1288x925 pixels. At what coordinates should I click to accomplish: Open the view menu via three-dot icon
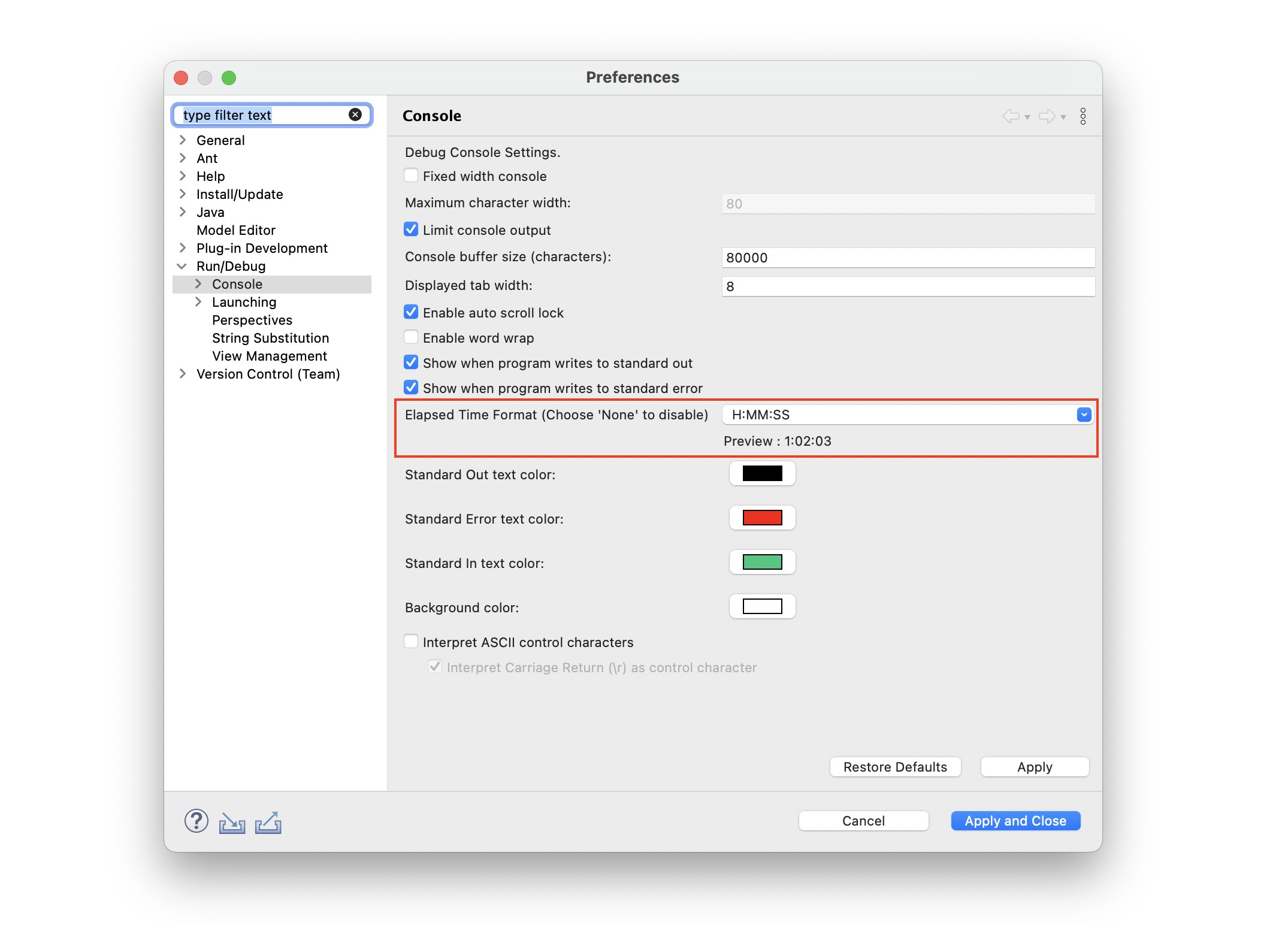(1083, 116)
